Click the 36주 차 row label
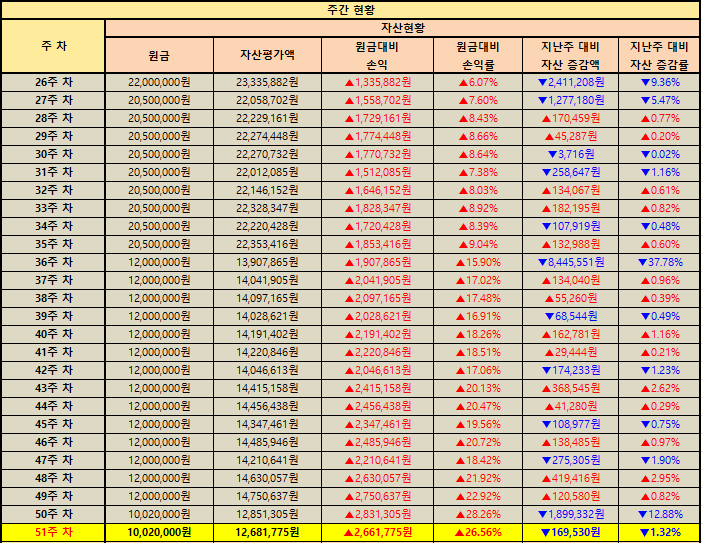This screenshot has width=702, height=543. coord(52,262)
